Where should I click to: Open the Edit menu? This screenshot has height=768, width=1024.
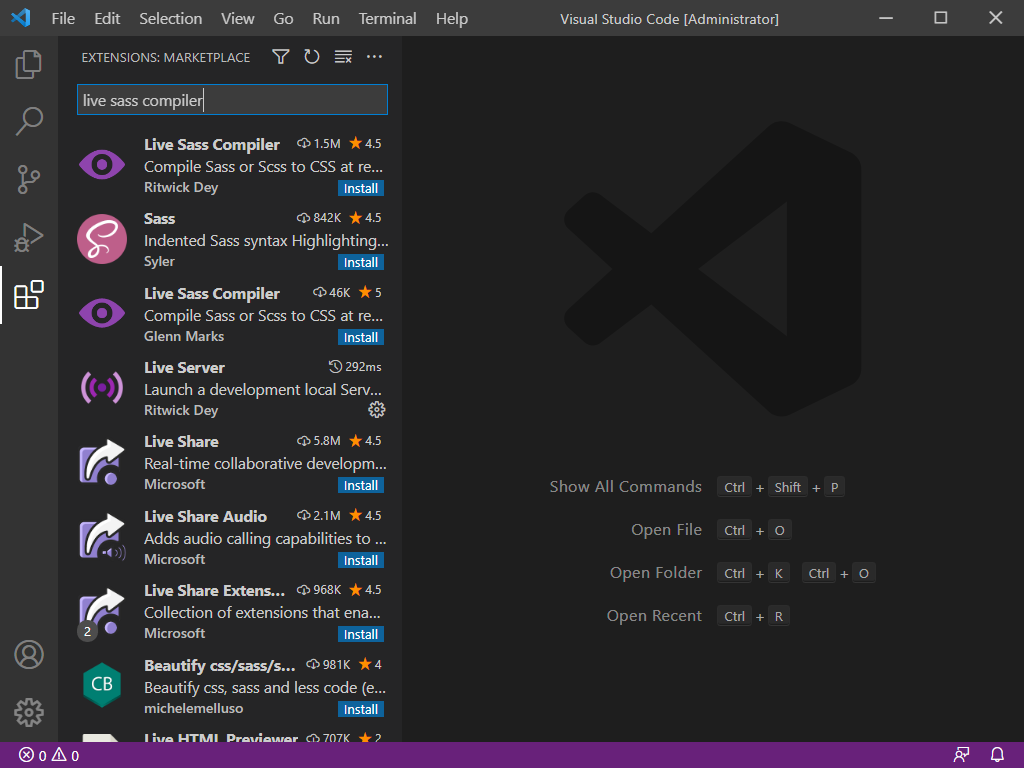[x=107, y=18]
